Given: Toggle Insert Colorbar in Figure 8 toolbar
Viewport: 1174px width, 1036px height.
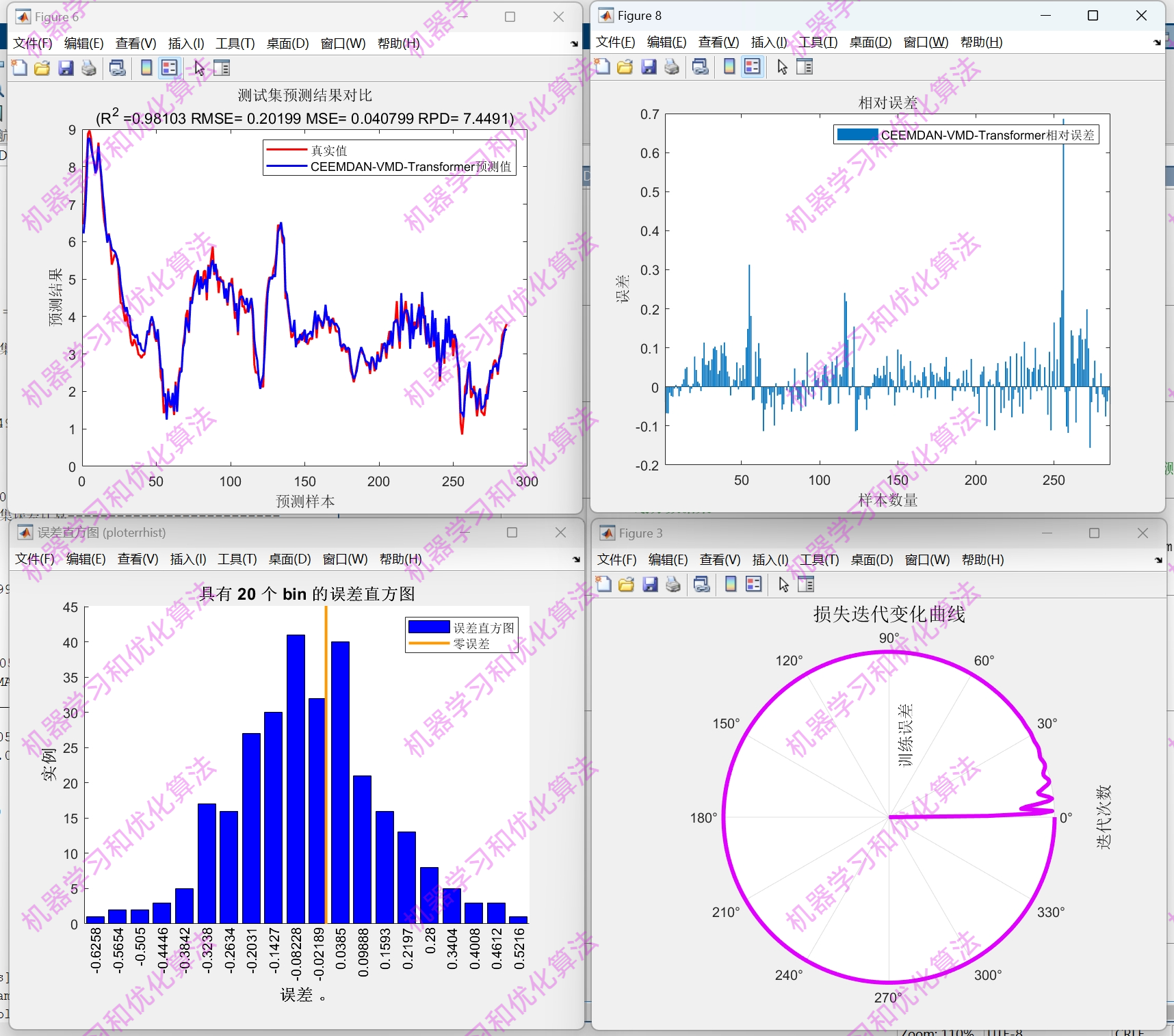Looking at the screenshot, I should click(729, 66).
